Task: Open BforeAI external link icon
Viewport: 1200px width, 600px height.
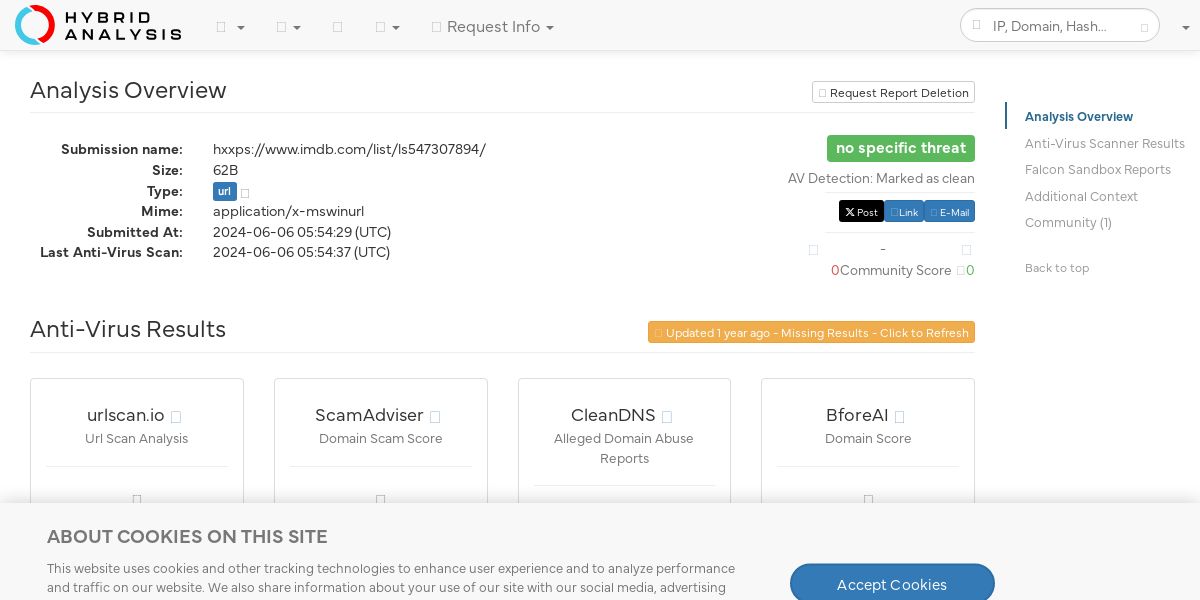Action: (x=899, y=417)
